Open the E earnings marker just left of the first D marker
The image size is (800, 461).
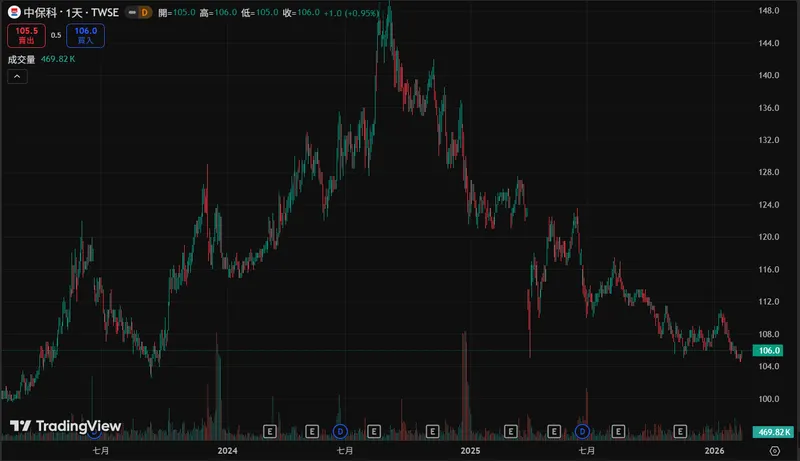312,432
